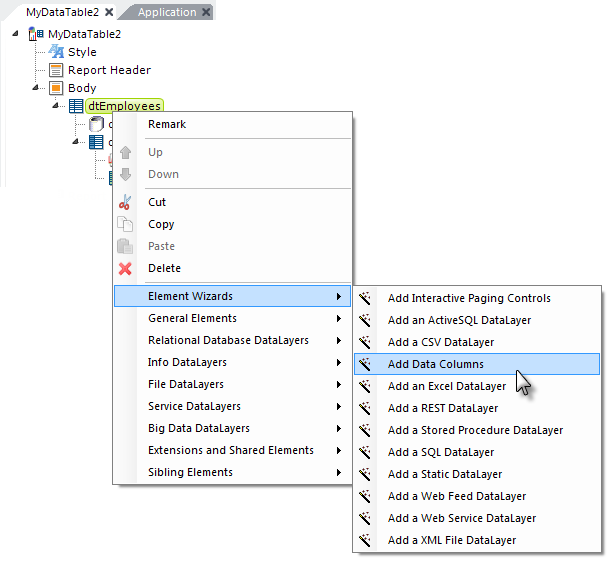Close the MyDataTable2 tab
Image resolution: width=614 pixels, height=581 pixels.
[109, 13]
